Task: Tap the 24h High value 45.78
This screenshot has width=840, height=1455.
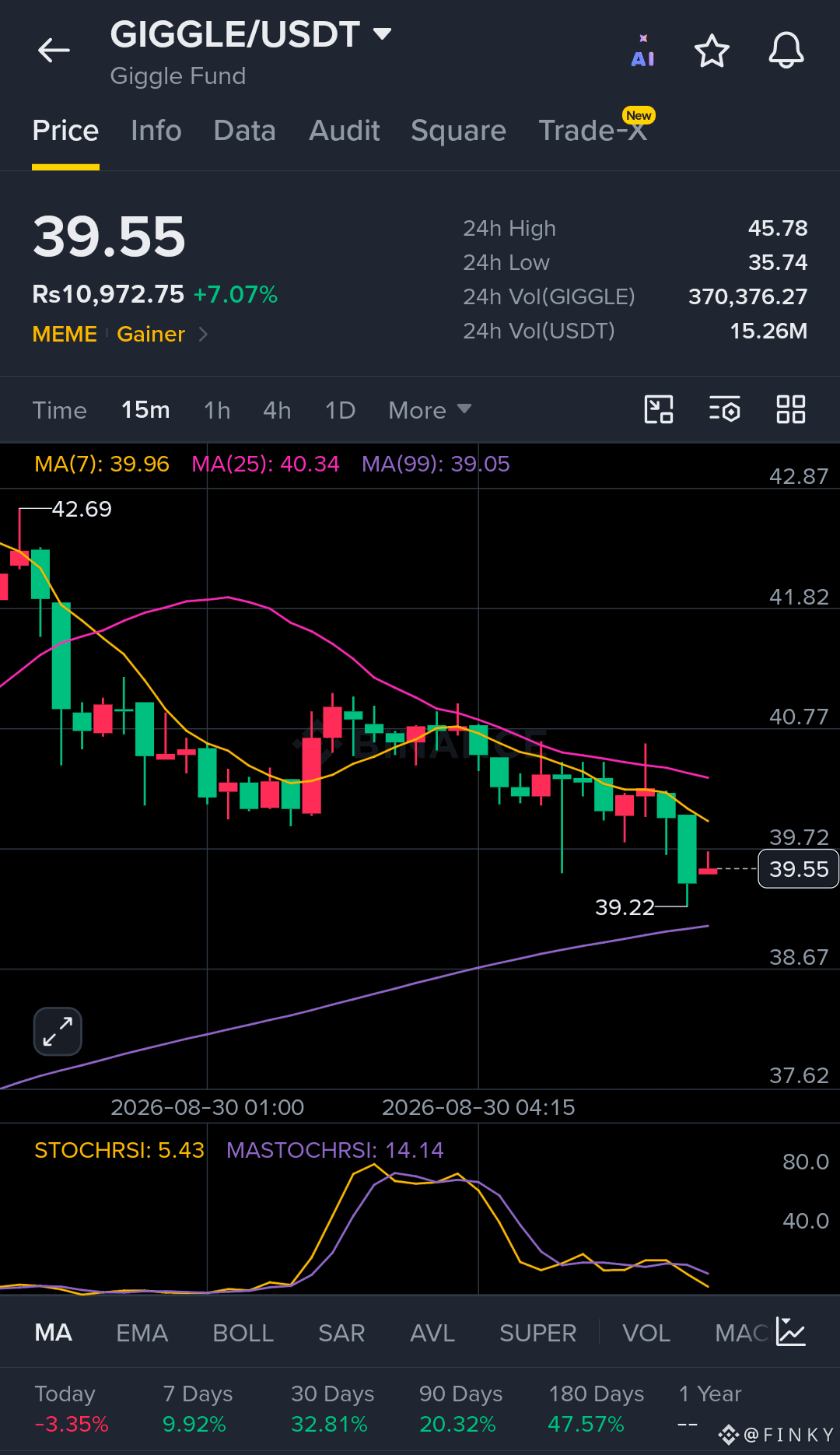Action: (x=778, y=228)
